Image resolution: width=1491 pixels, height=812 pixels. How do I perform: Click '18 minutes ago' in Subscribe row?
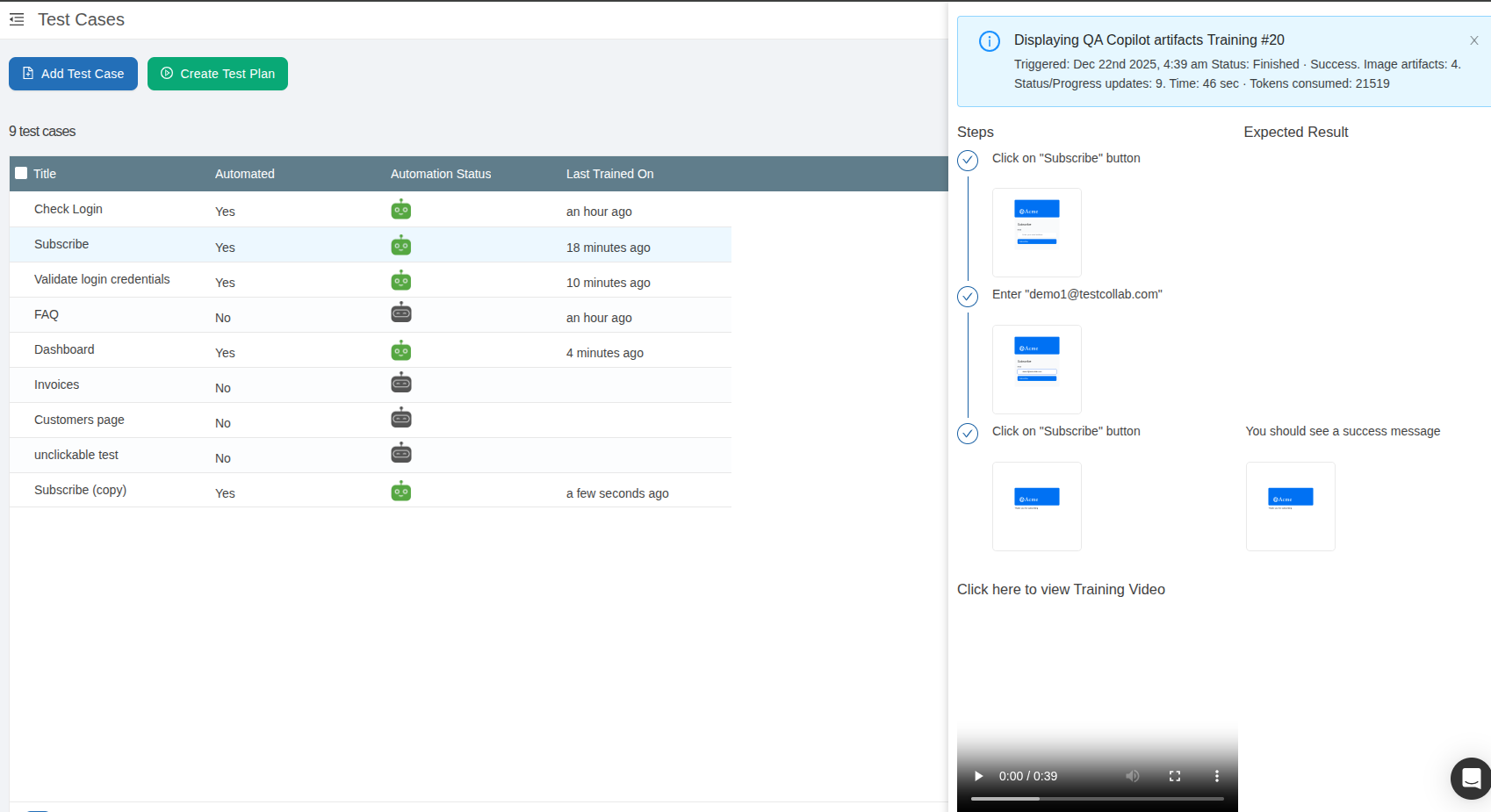pyautogui.click(x=609, y=248)
